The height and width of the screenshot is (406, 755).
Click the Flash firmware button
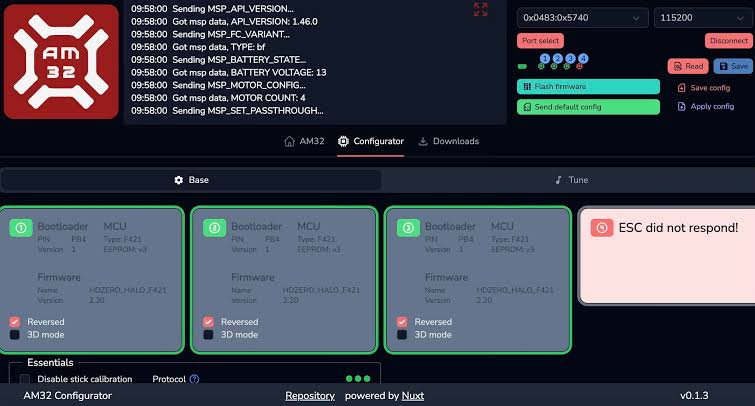588,87
